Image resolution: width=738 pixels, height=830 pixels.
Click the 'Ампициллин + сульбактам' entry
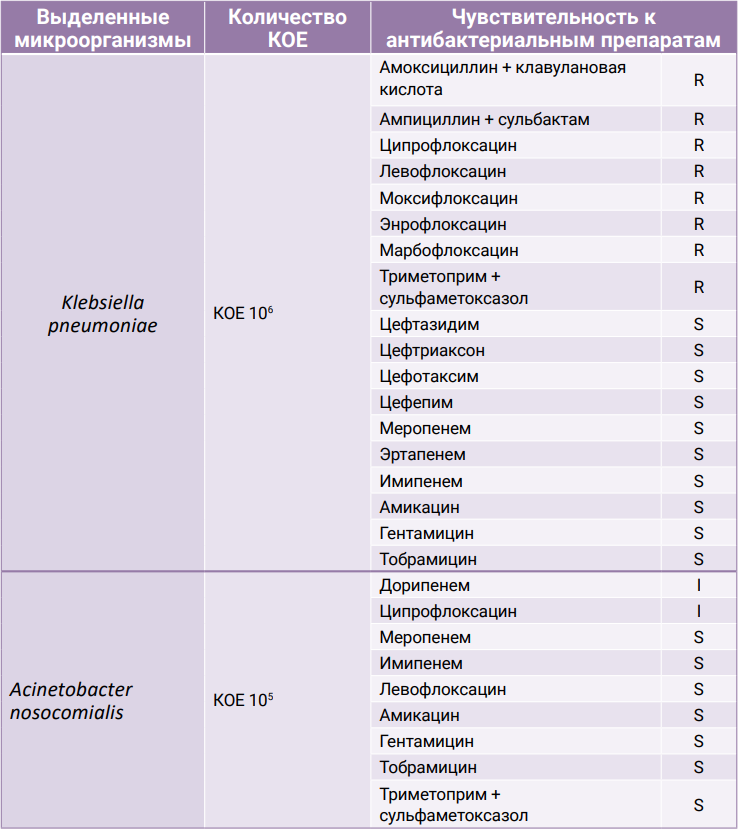(484, 120)
